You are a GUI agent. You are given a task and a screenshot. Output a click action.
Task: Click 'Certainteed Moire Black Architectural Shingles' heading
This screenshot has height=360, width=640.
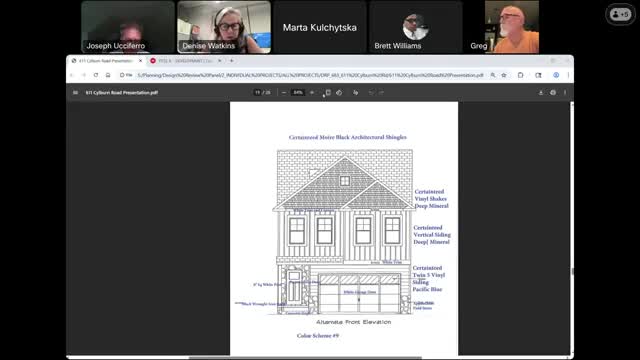tap(347, 137)
